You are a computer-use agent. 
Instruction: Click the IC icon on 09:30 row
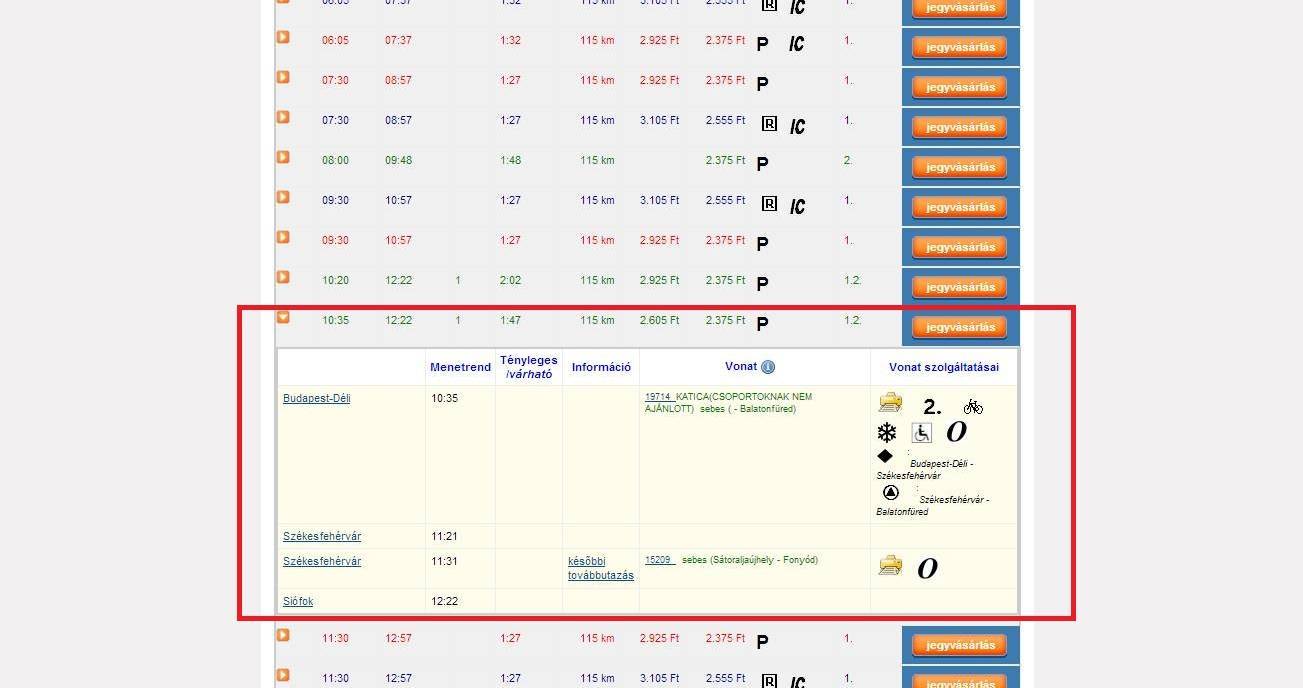tap(797, 206)
